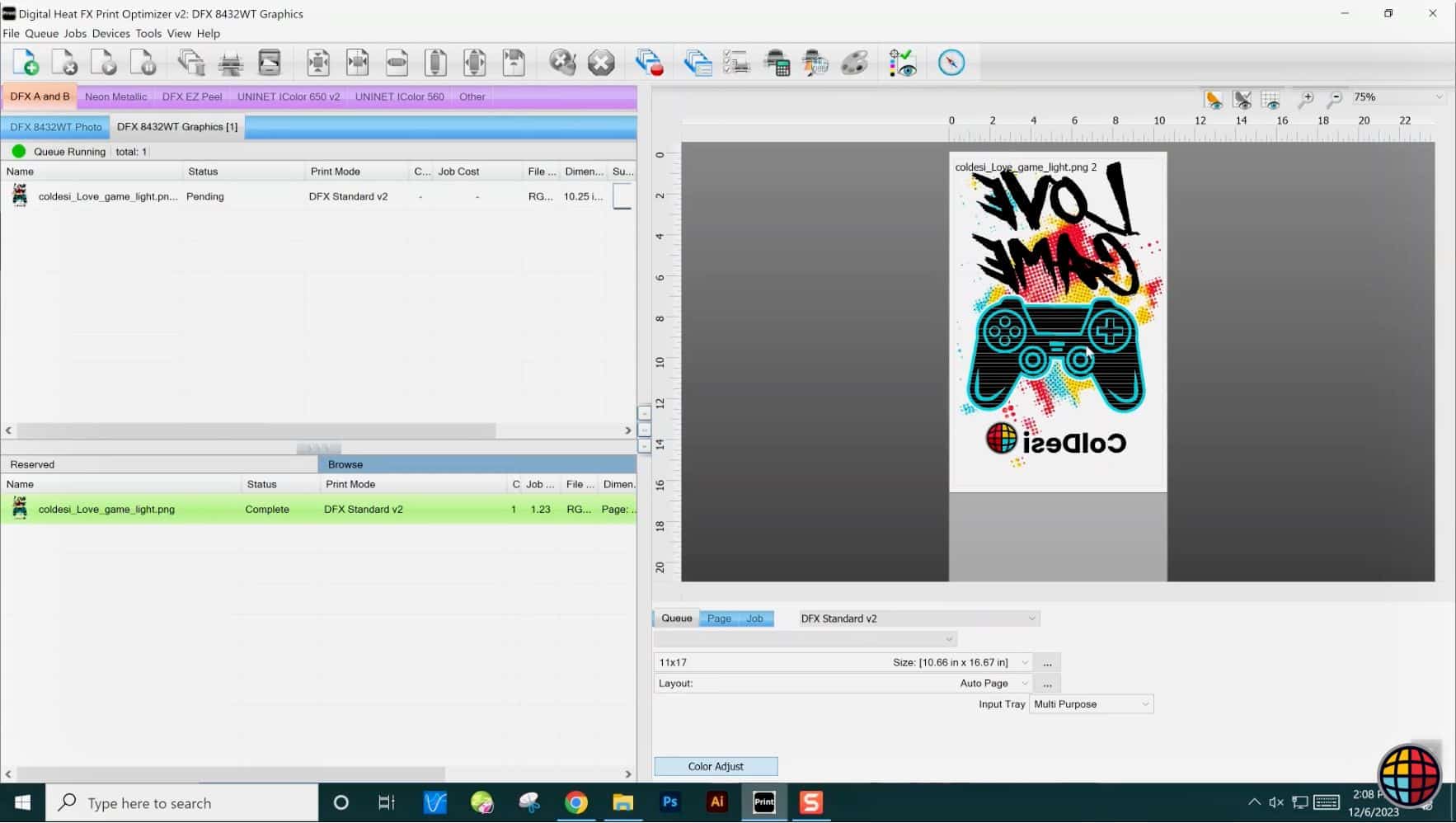Click the center horizontally page icon
This screenshot has height=823, width=1456.
[357, 63]
